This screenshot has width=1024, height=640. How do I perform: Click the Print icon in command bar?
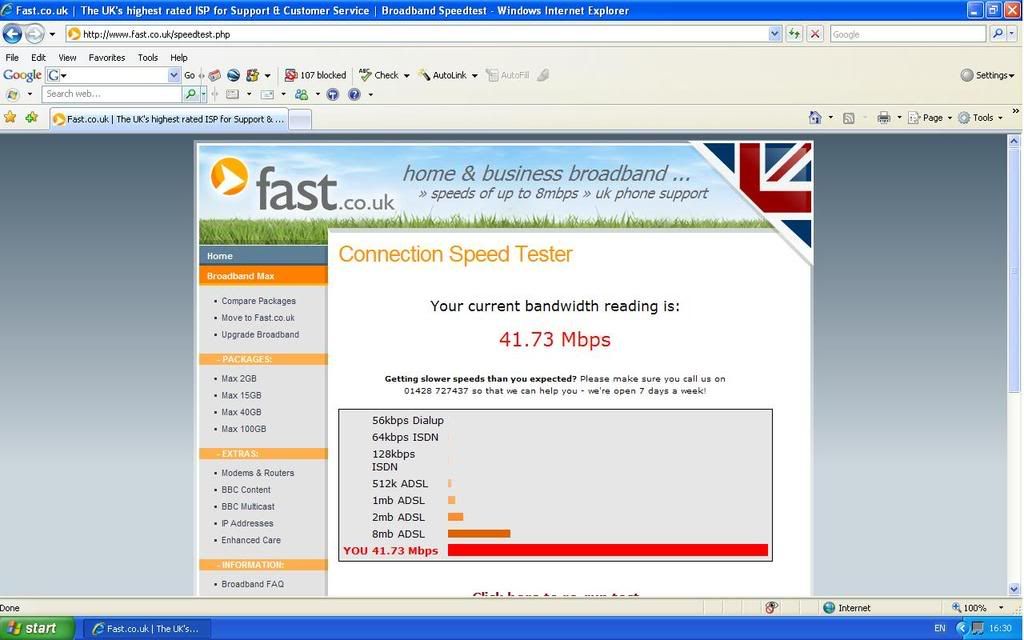click(883, 118)
